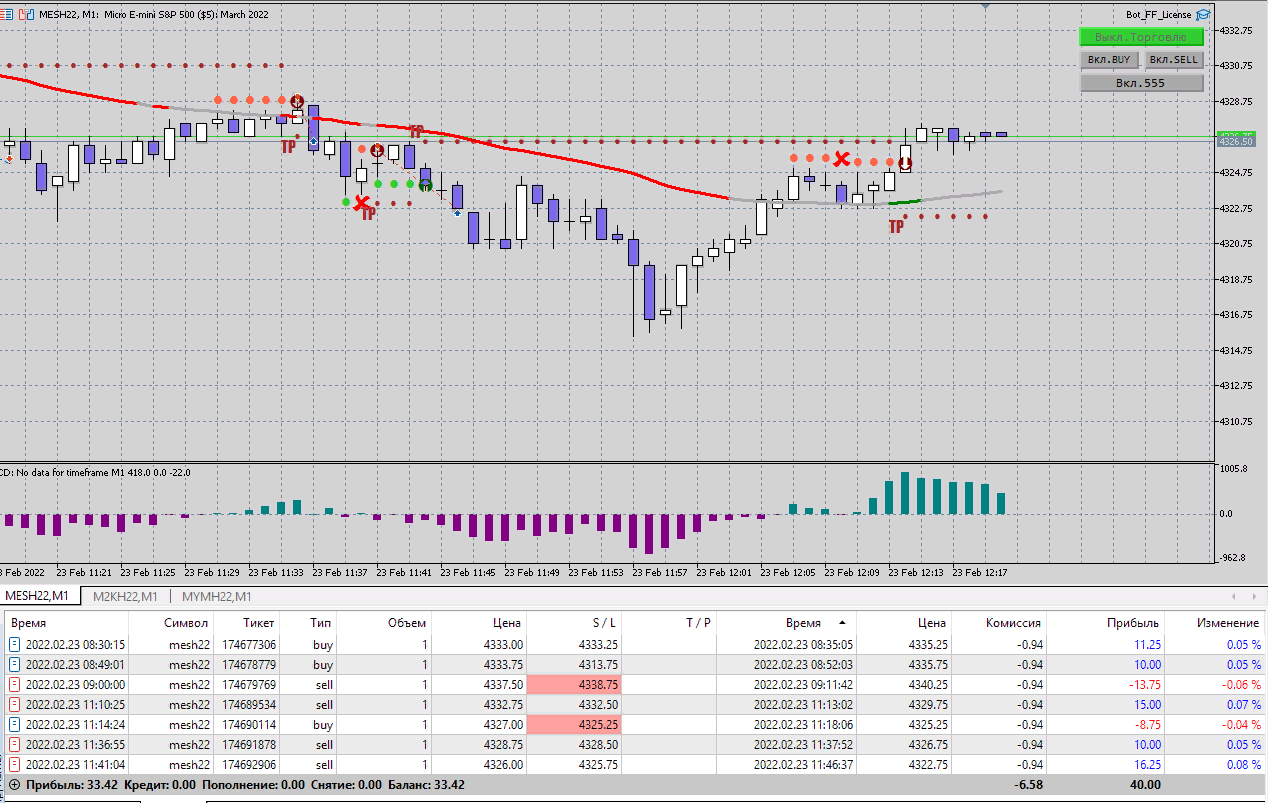
Task: Click the deal icon for ticket 174689534
Action: tap(14, 705)
